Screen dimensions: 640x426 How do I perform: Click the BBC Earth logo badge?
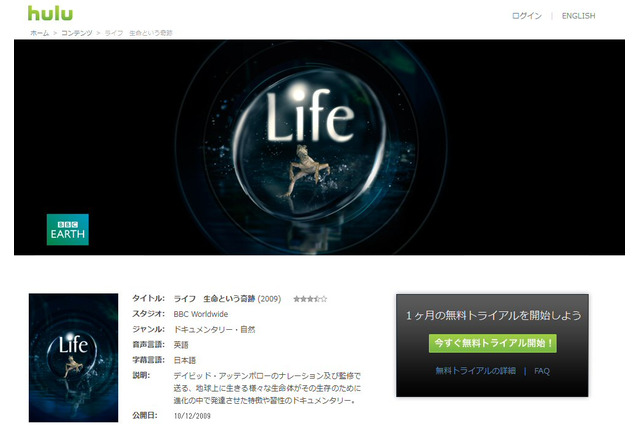click(x=68, y=230)
